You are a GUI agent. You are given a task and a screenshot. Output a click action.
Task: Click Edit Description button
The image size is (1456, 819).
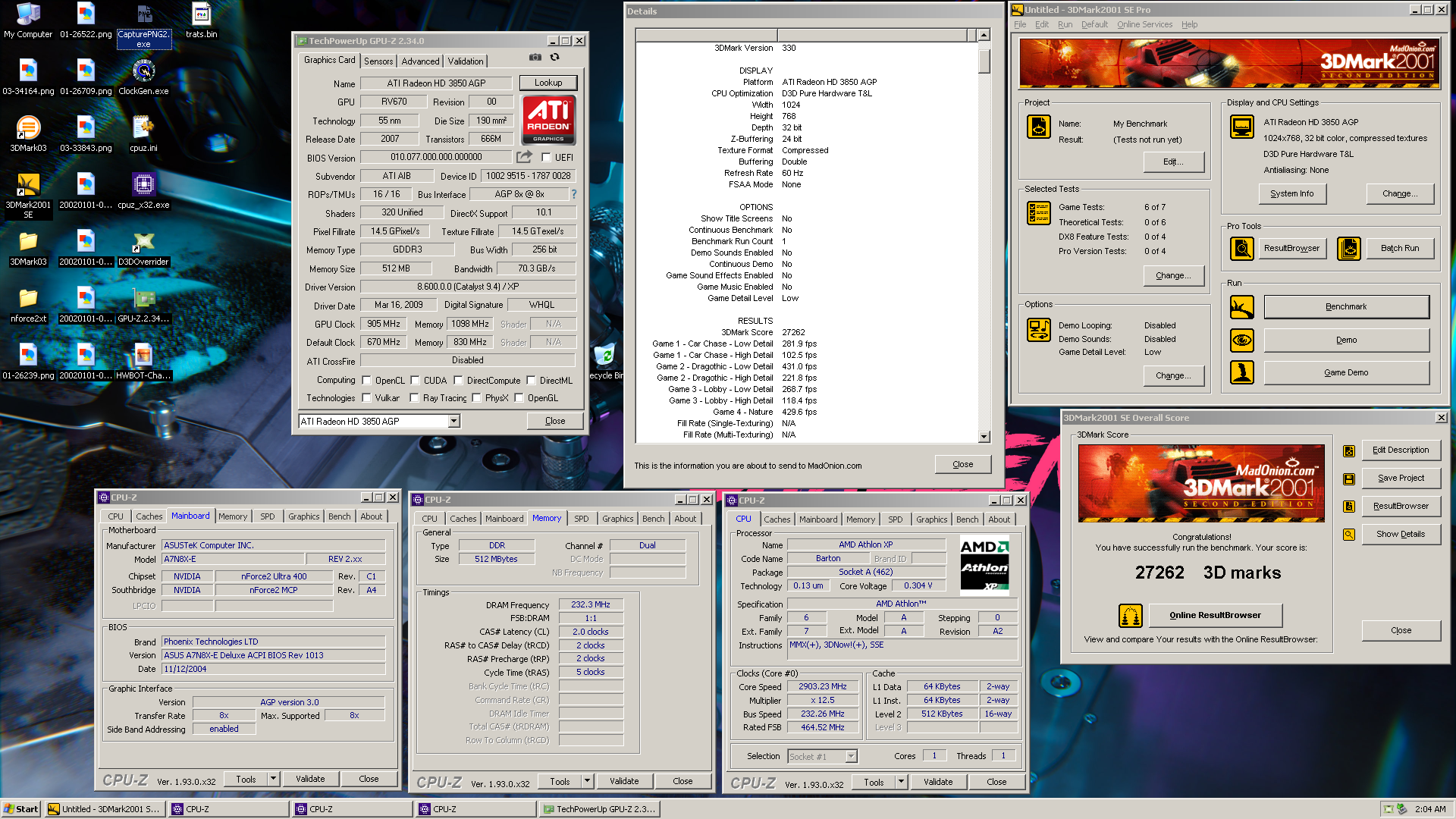click(x=1400, y=450)
